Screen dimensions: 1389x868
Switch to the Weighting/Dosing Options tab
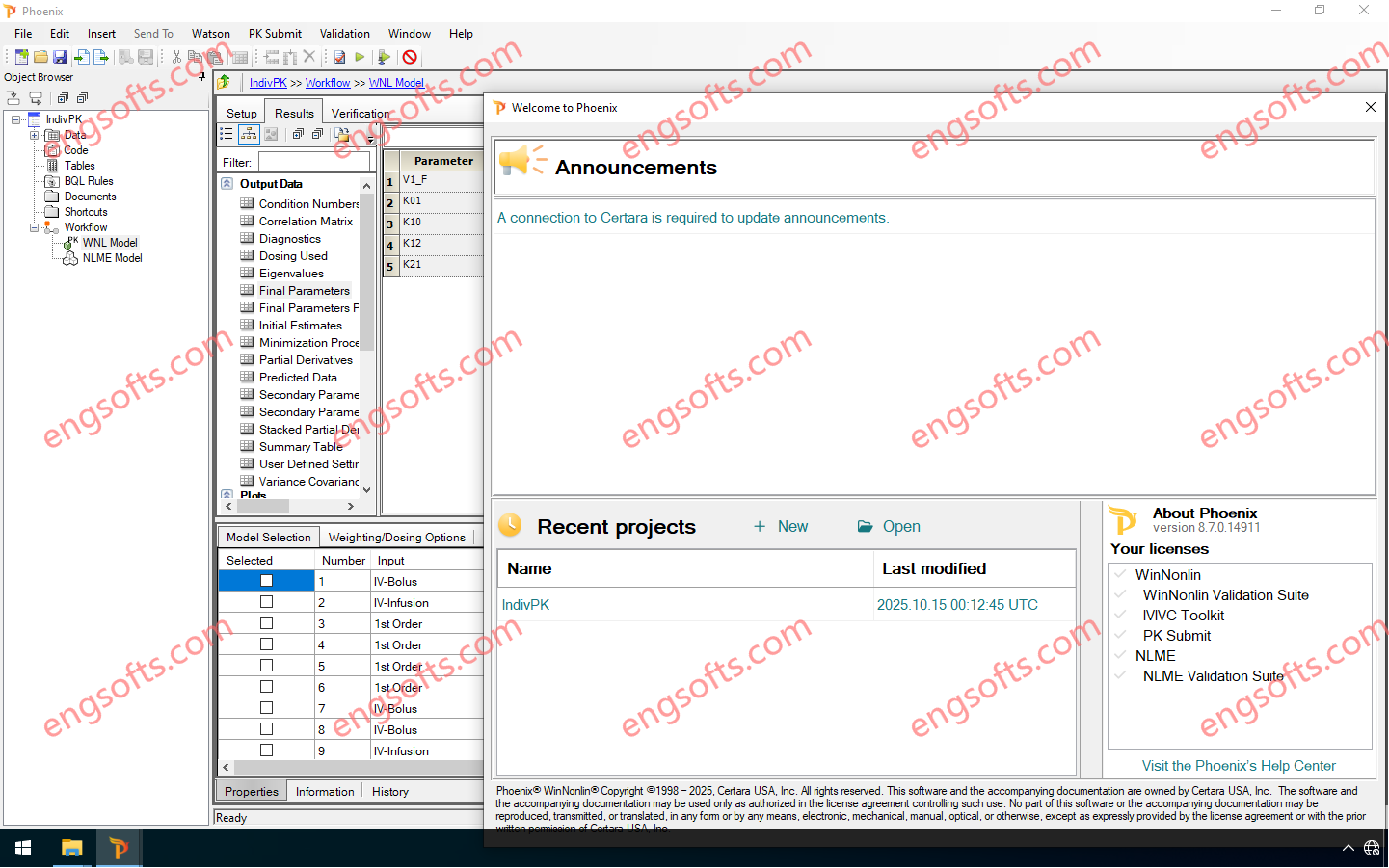coord(396,538)
